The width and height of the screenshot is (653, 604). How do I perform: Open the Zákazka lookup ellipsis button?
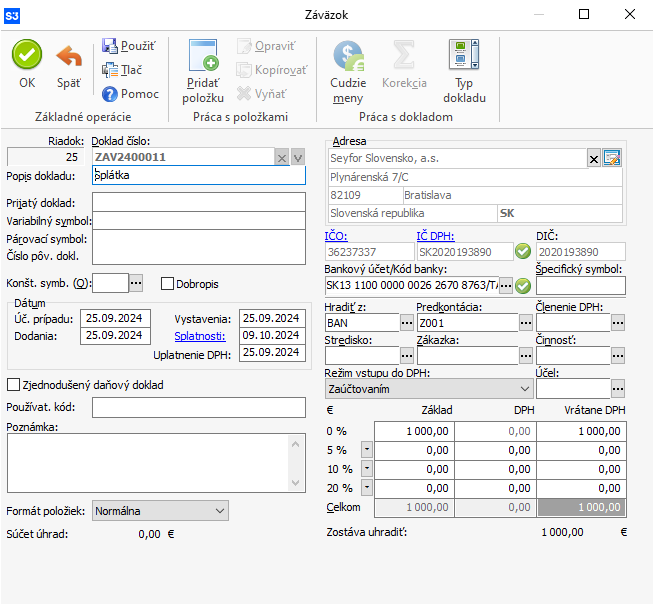tap(526, 356)
